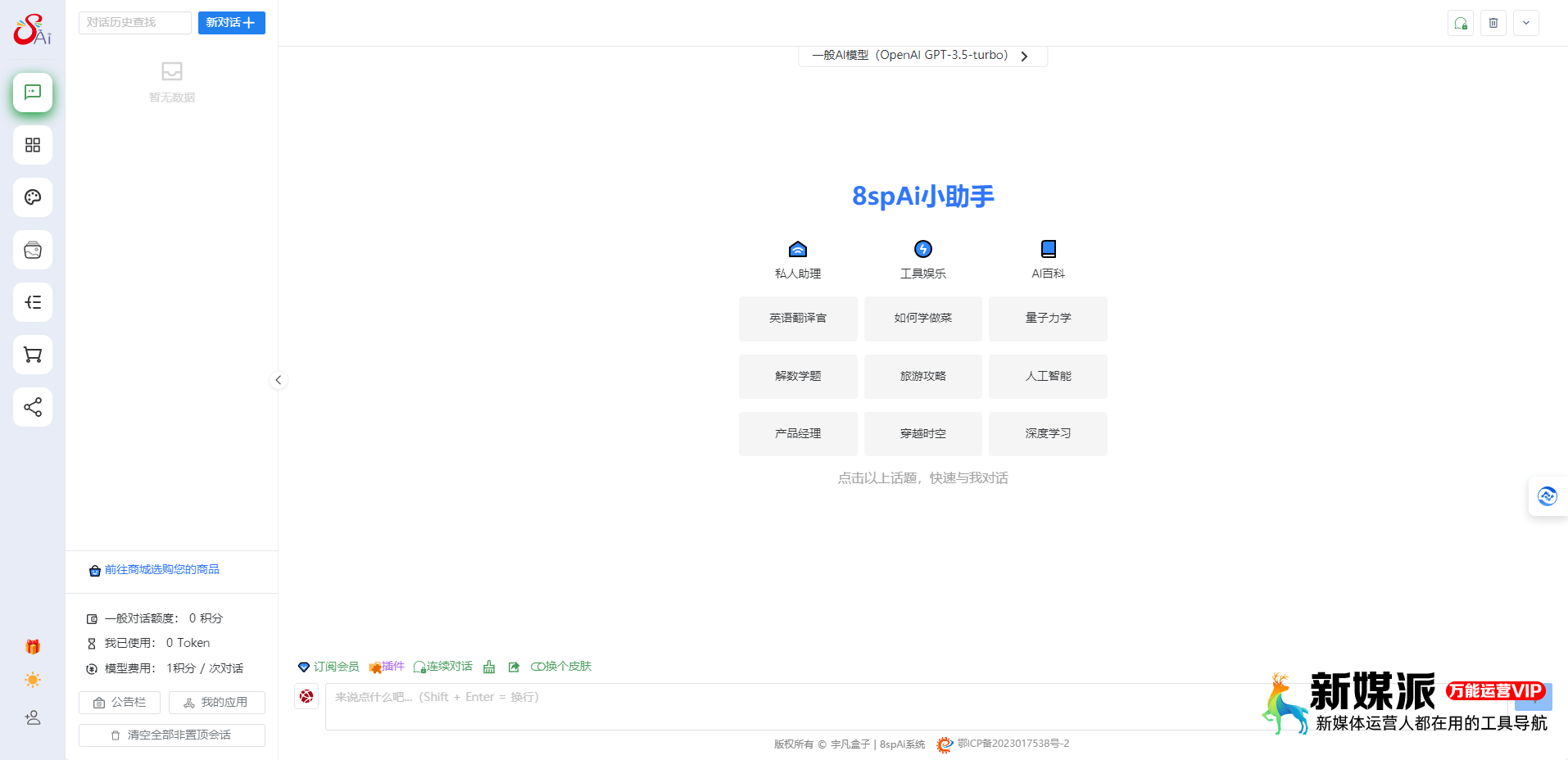Toggle 连续对话 continuous chat mode
1568x760 pixels.
442,666
